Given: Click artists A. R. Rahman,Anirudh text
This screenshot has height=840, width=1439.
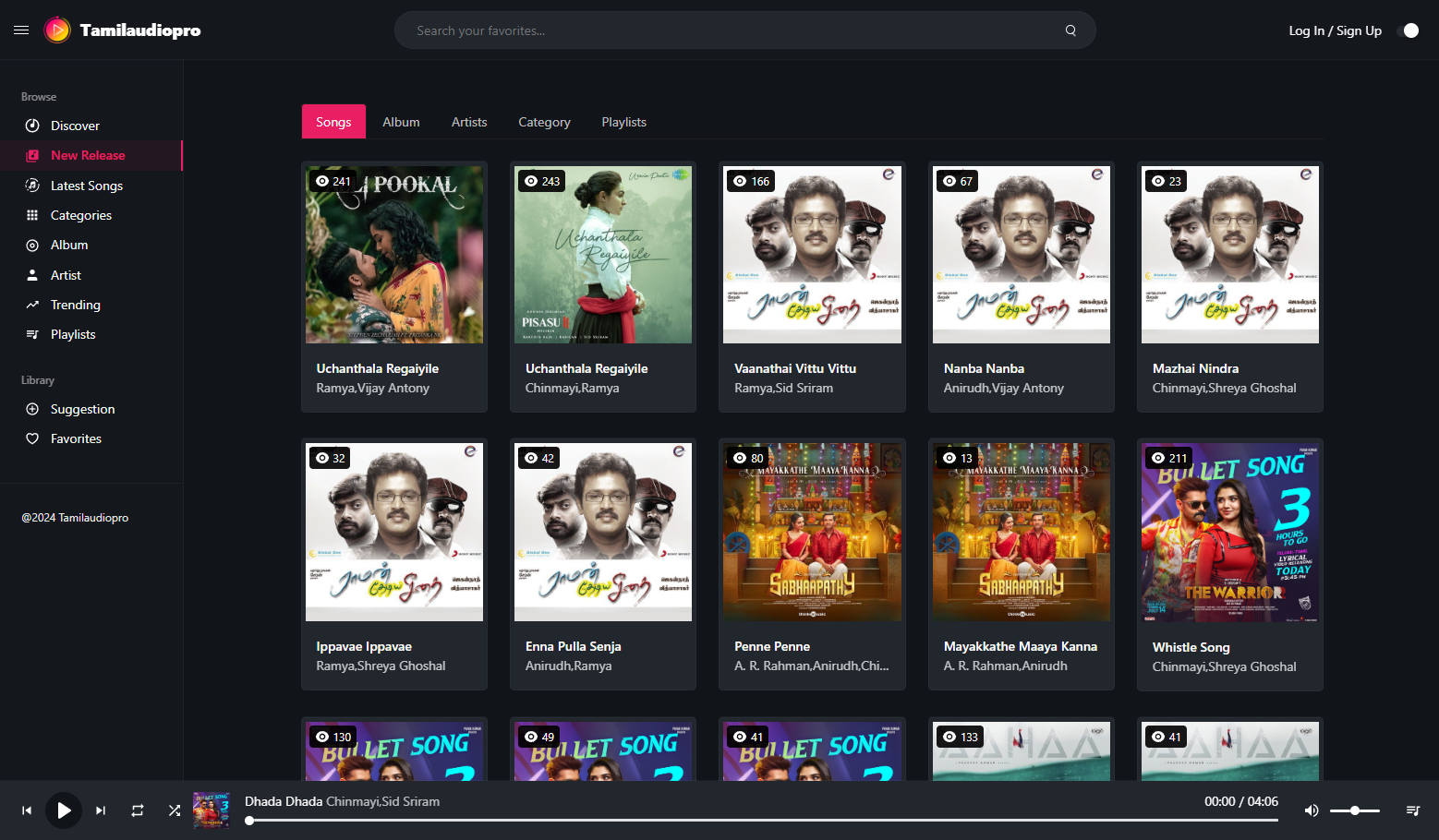Looking at the screenshot, I should 1005,666.
